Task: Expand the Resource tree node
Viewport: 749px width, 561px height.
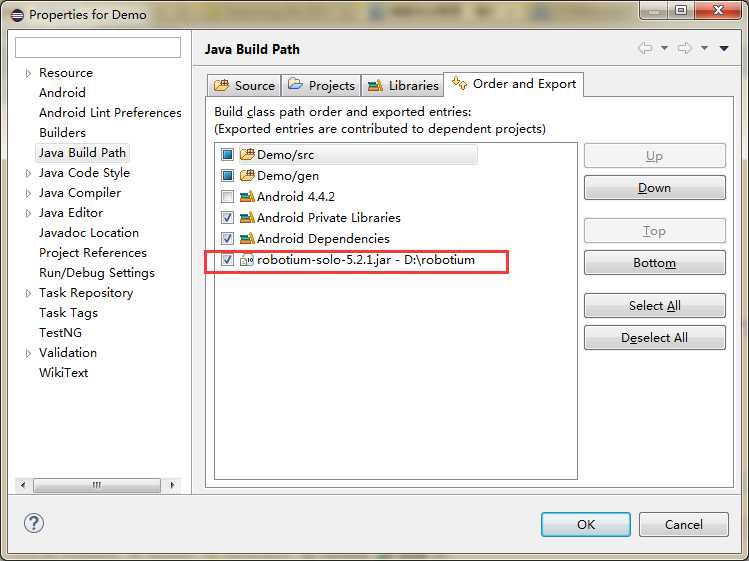Action: click(28, 73)
